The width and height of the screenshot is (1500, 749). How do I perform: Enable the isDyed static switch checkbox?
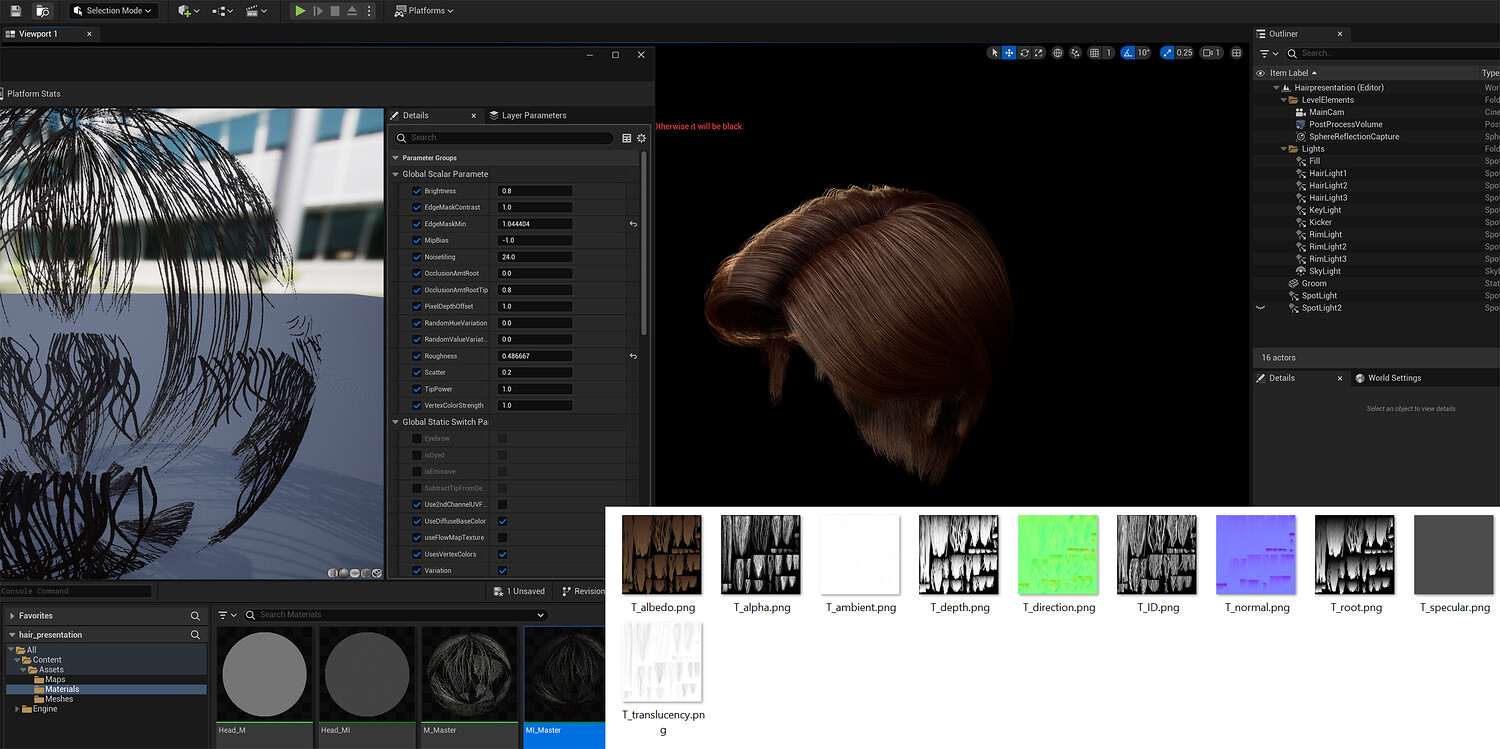point(417,455)
